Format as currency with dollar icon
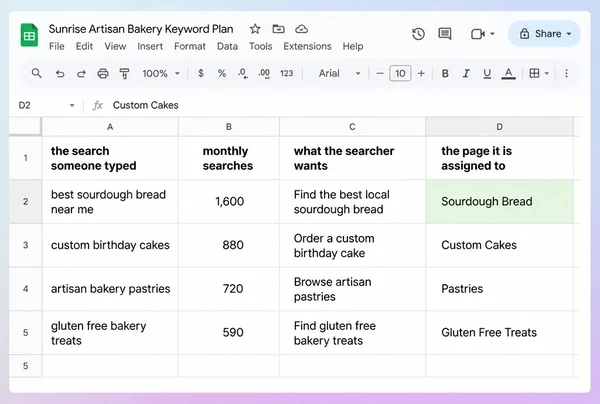Image resolution: width=600 pixels, height=404 pixels. [201, 73]
